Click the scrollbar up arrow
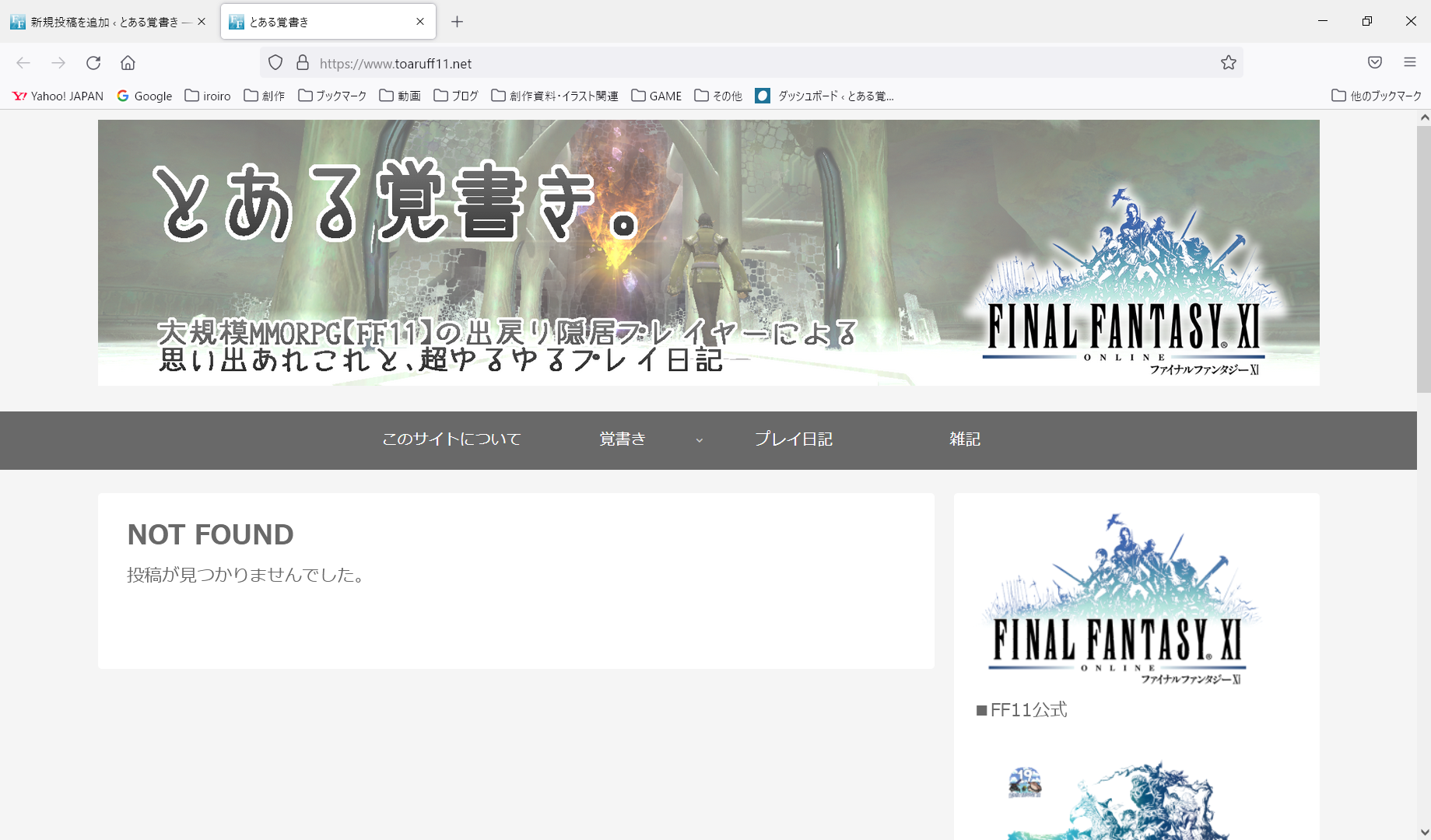 point(1424,117)
